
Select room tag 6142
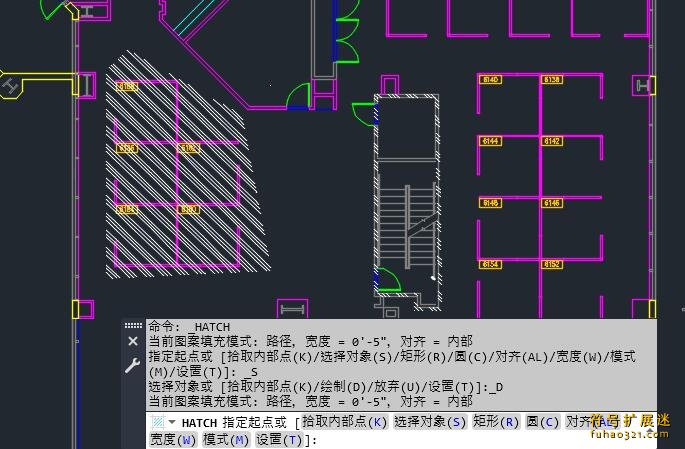pyautogui.click(x=551, y=141)
